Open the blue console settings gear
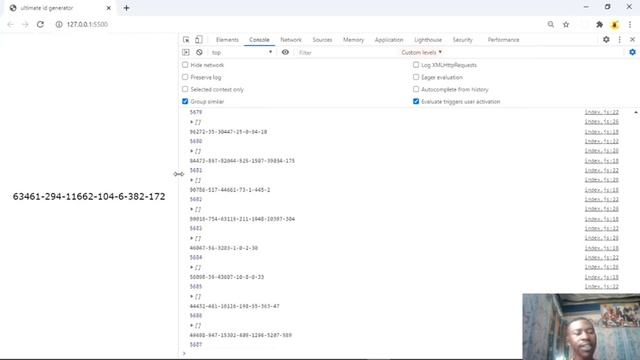This screenshot has height=360, width=640. click(x=632, y=52)
